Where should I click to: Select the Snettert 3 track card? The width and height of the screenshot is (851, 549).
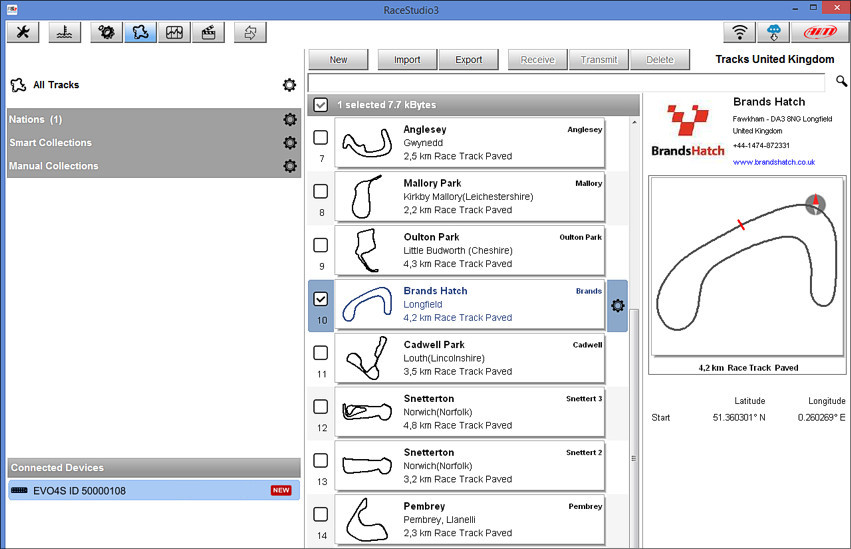pyautogui.click(x=469, y=412)
